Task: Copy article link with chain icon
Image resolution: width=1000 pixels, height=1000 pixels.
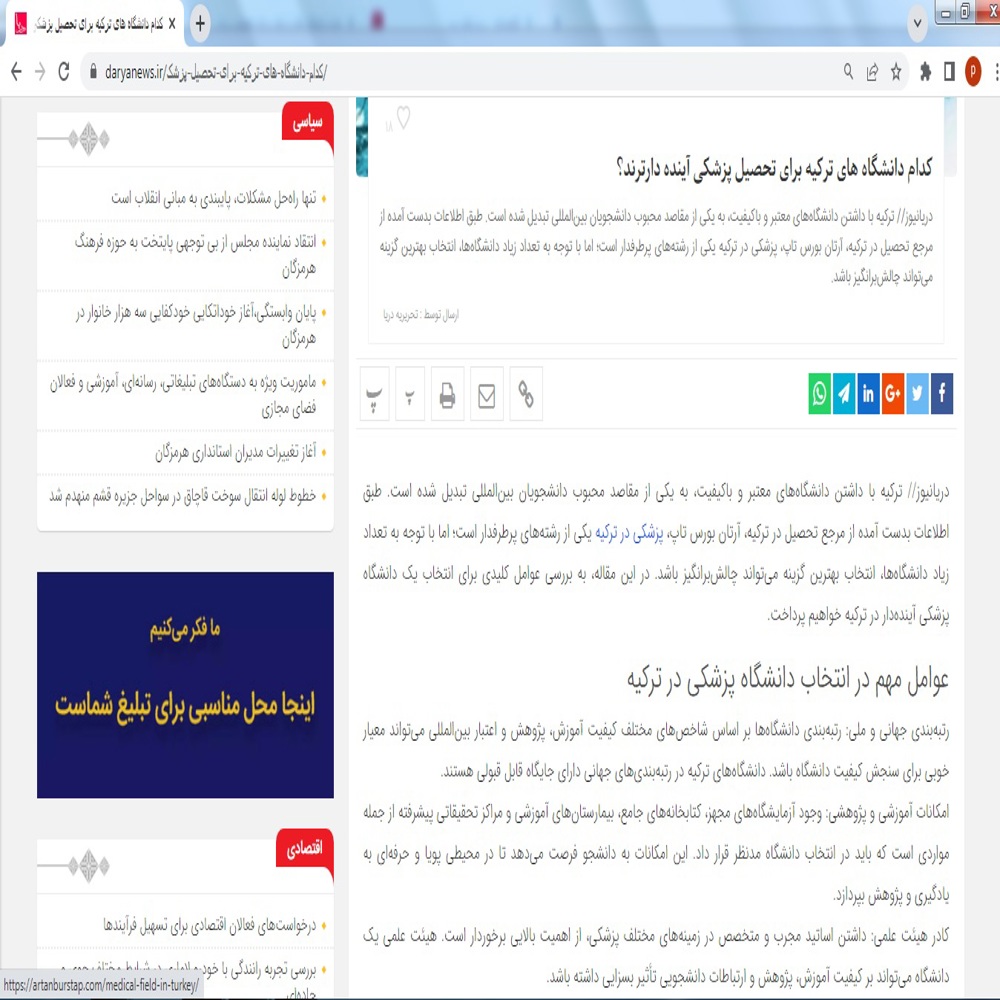Action: [x=526, y=395]
